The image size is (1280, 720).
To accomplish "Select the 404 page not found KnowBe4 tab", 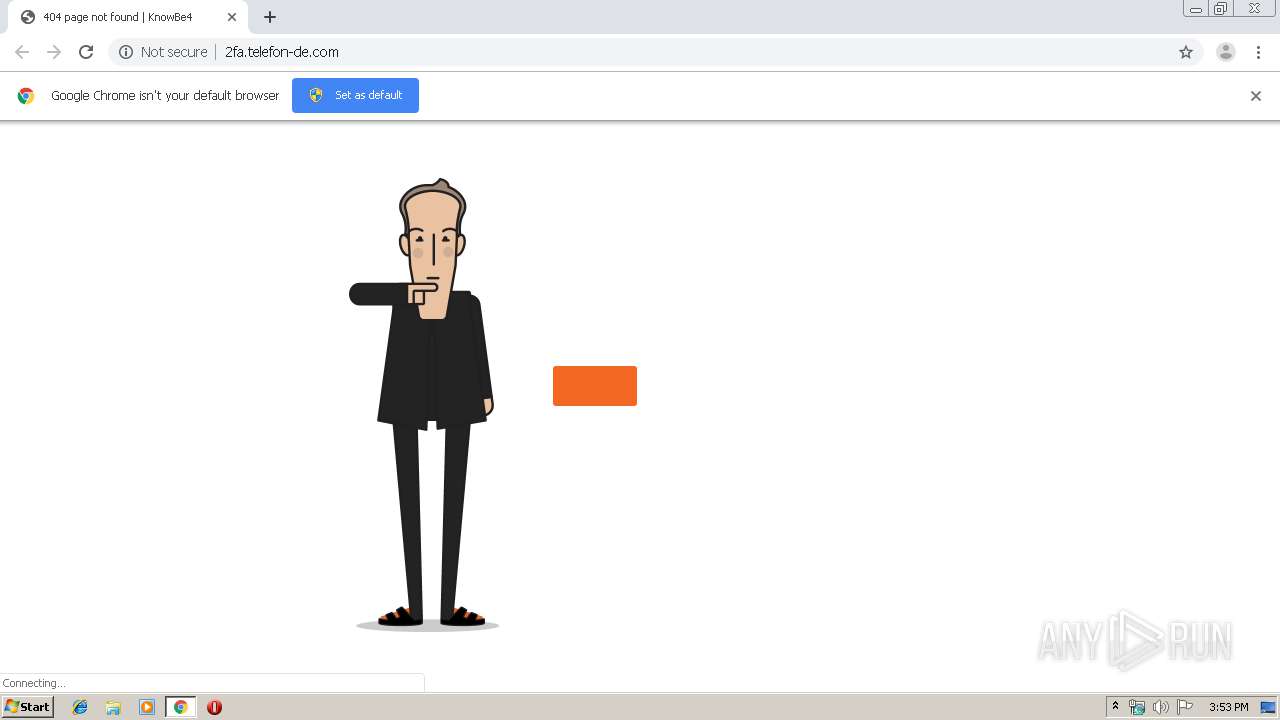I will click(x=128, y=17).
